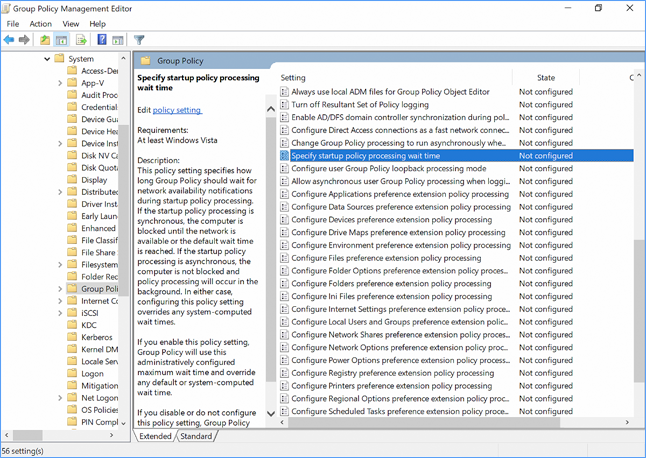
Task: Click the Filter funnel toolbar icon
Action: [140, 40]
